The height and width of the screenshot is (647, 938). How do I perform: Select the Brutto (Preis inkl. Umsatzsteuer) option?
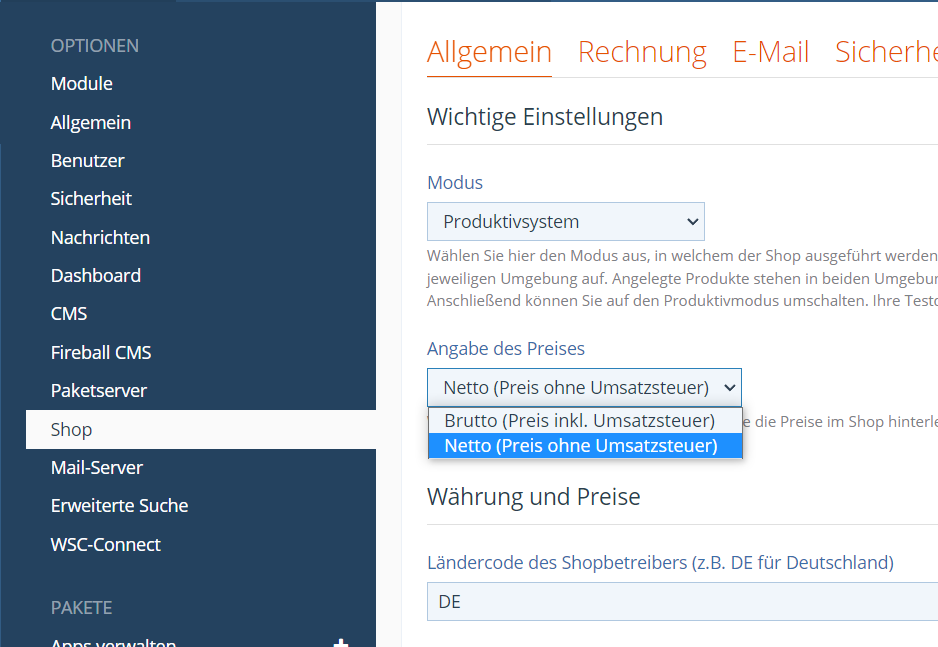coord(580,420)
